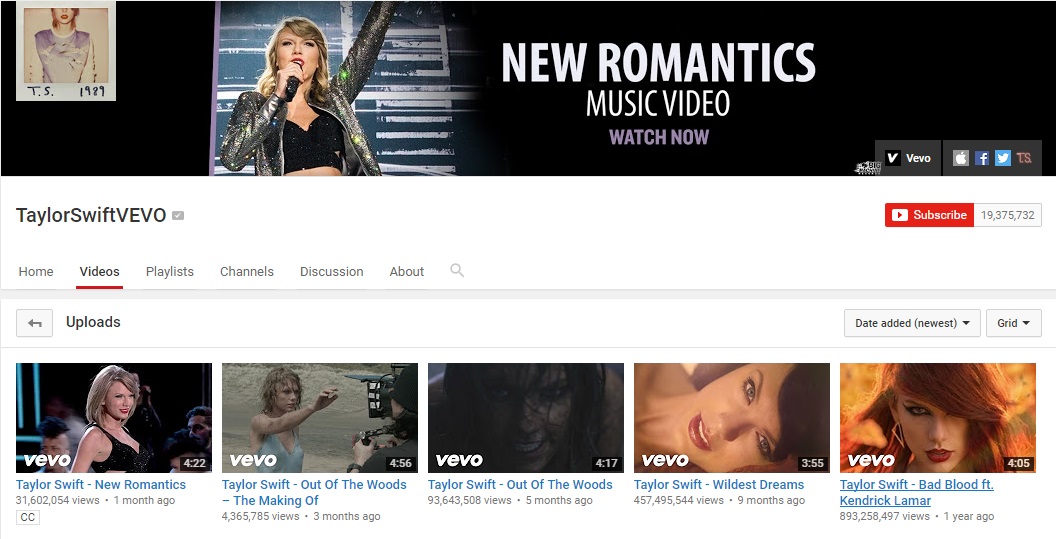1056x539 pixels.
Task: Click the Uploads heading
Action: click(93, 322)
